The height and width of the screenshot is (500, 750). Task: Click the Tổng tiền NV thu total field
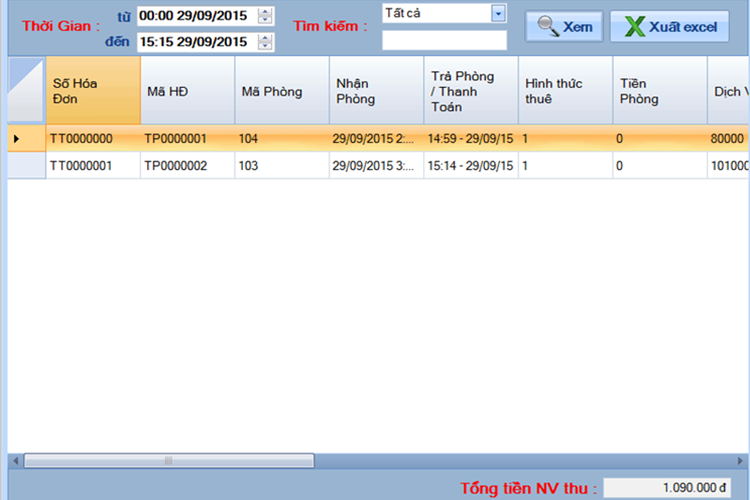[667, 488]
